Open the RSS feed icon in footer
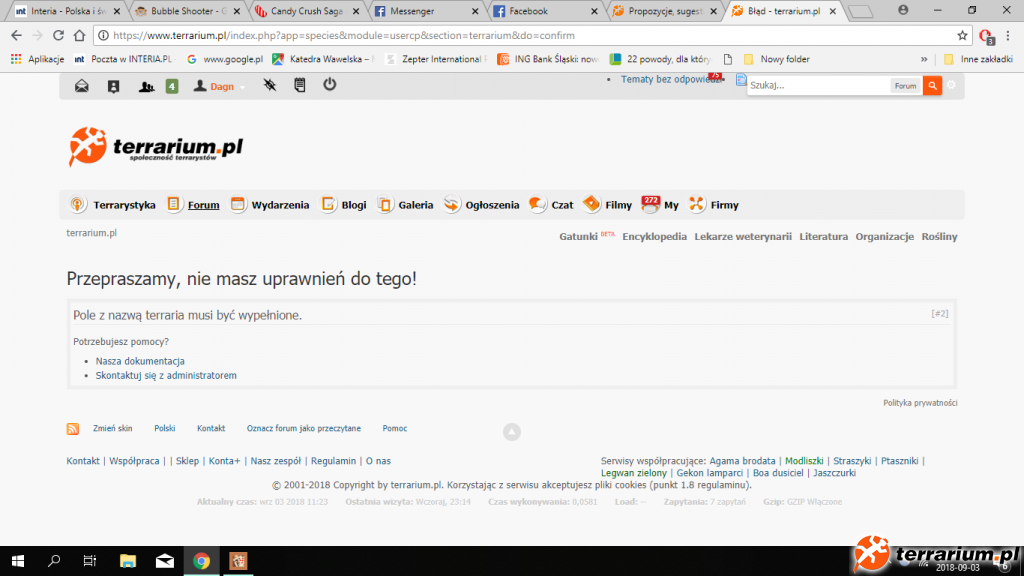This screenshot has width=1024, height=576. pos(73,429)
